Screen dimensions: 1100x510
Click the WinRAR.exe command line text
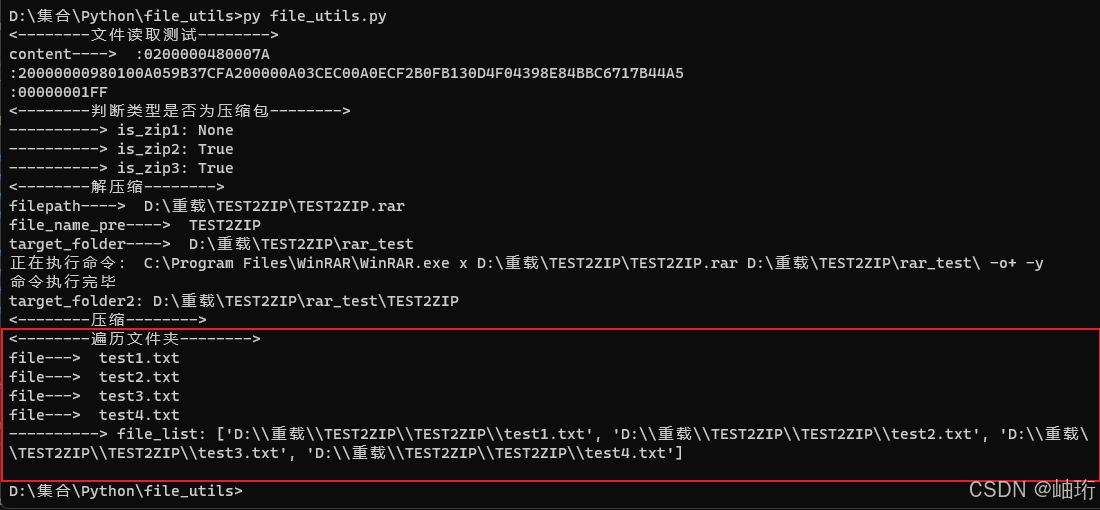[593, 263]
